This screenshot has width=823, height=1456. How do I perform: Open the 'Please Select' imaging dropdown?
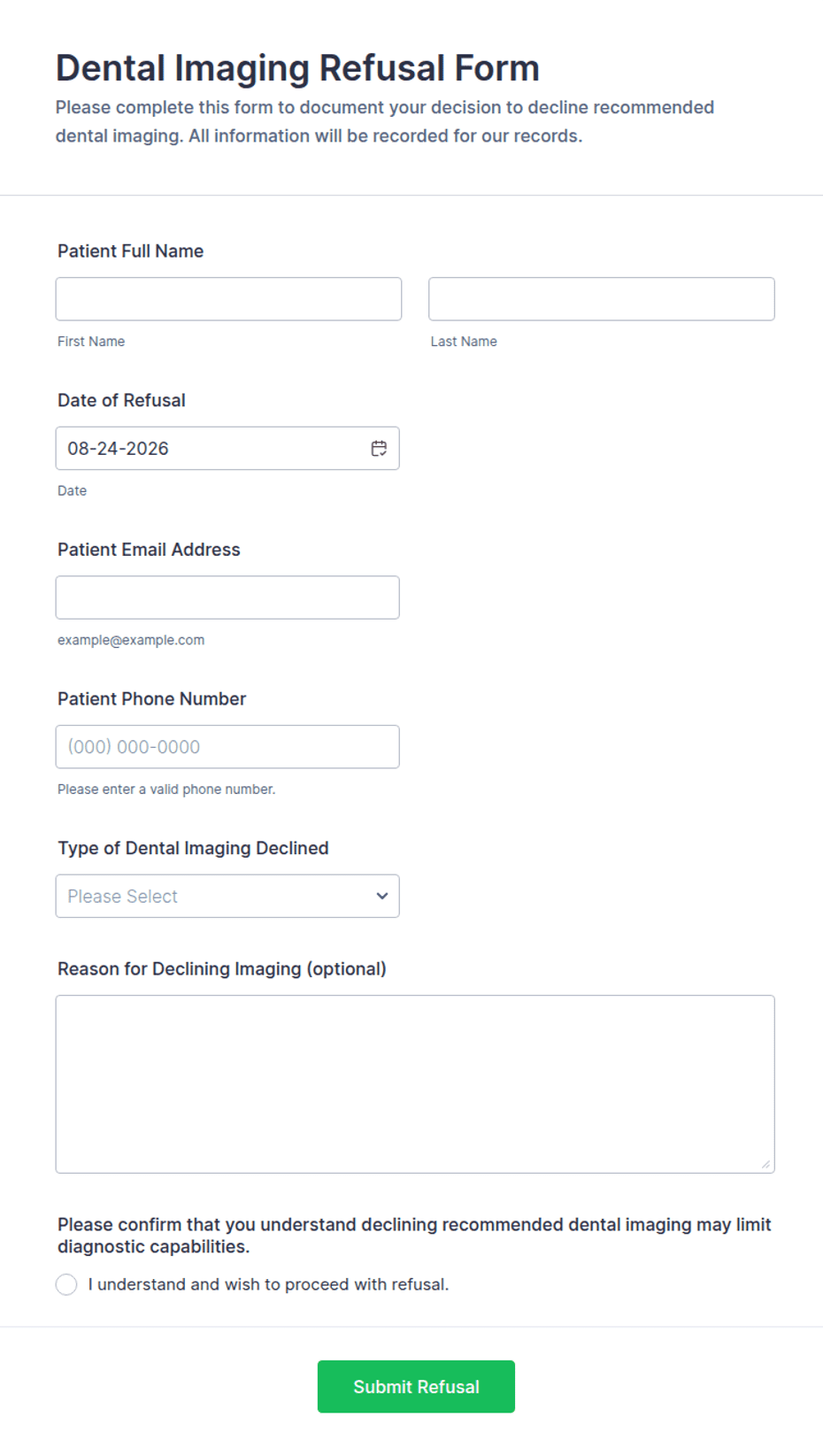227,896
